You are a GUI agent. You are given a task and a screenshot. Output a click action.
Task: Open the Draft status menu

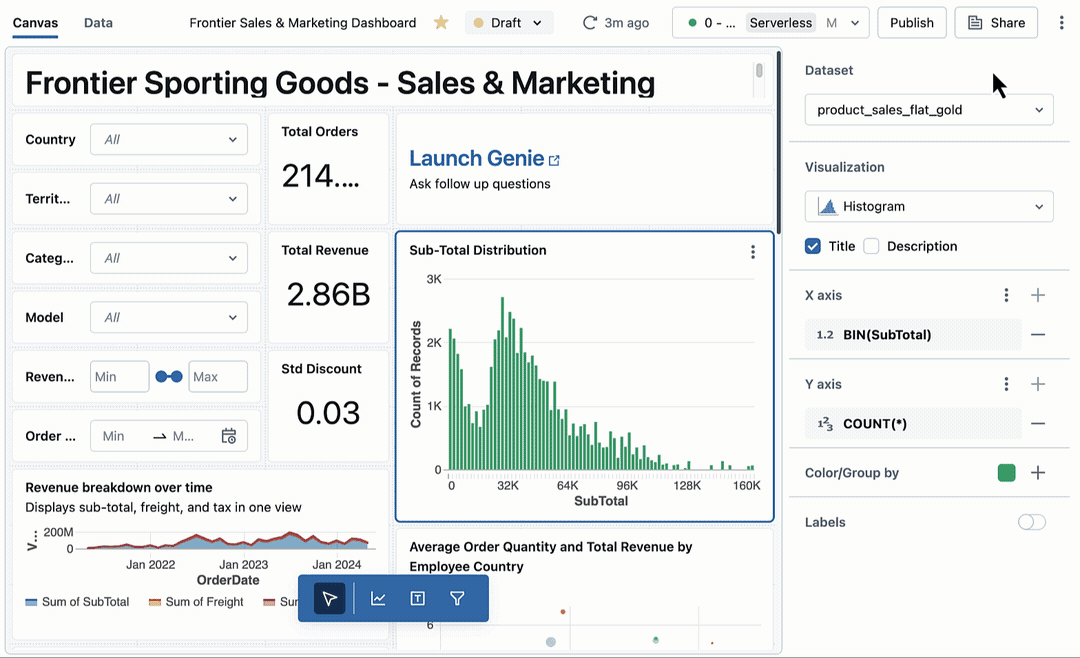tap(509, 23)
